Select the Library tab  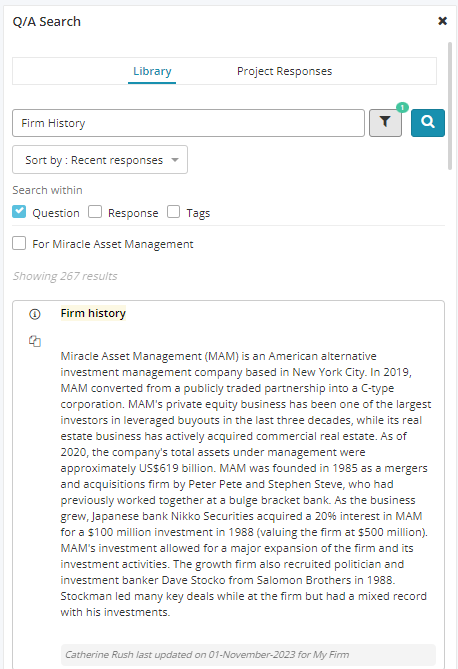(x=152, y=71)
